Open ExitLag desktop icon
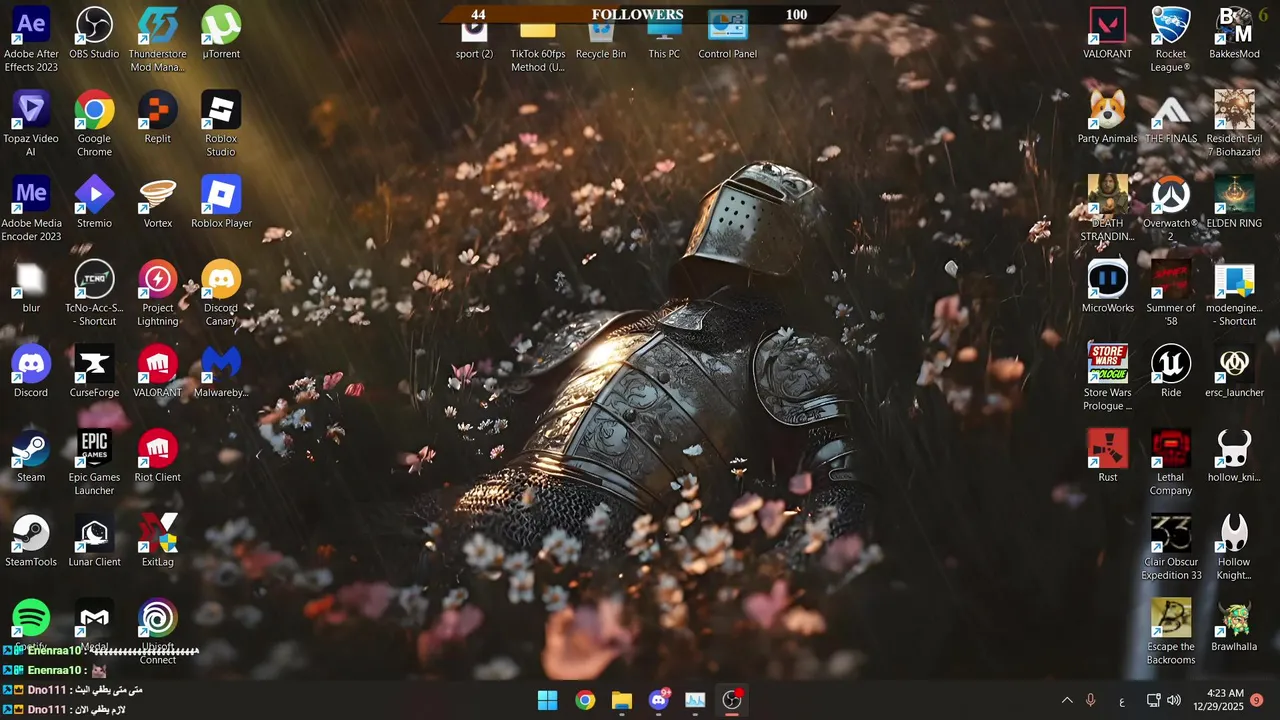Image resolution: width=1280 pixels, height=720 pixels. 157,542
